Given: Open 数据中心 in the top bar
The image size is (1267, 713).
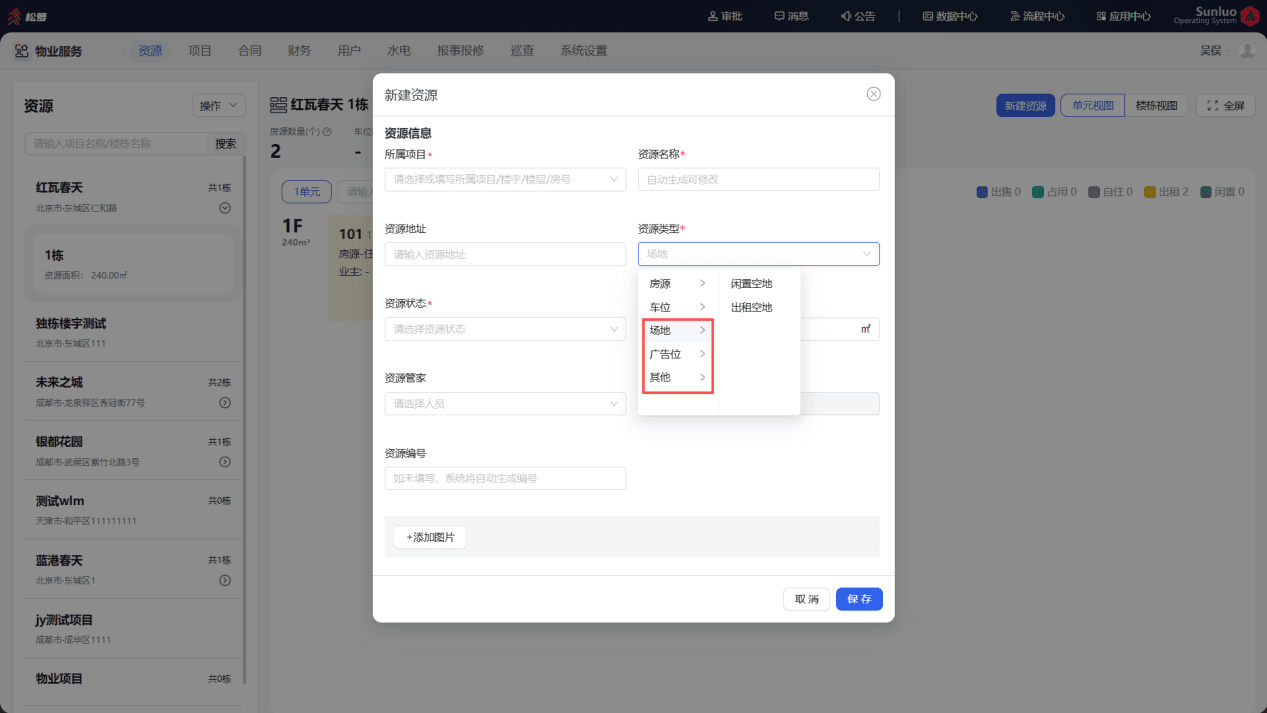Looking at the screenshot, I should point(950,16).
